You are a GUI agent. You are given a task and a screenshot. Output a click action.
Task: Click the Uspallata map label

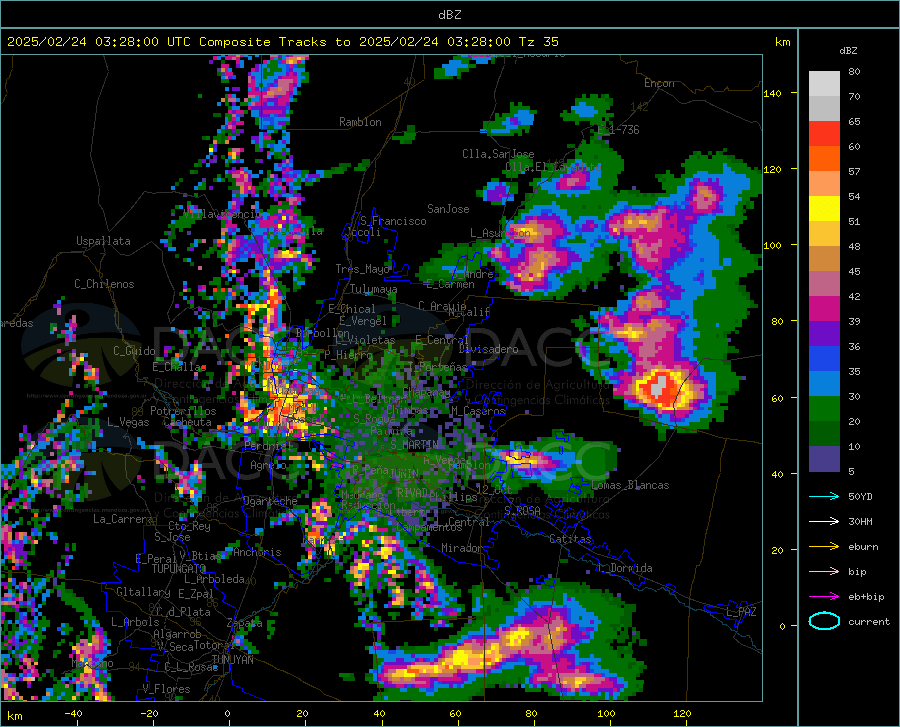click(103, 241)
